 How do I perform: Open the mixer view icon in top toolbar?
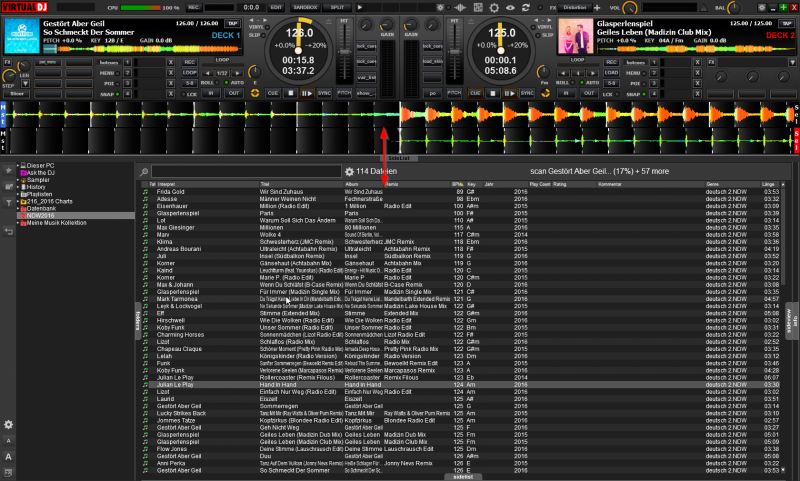coord(478,8)
